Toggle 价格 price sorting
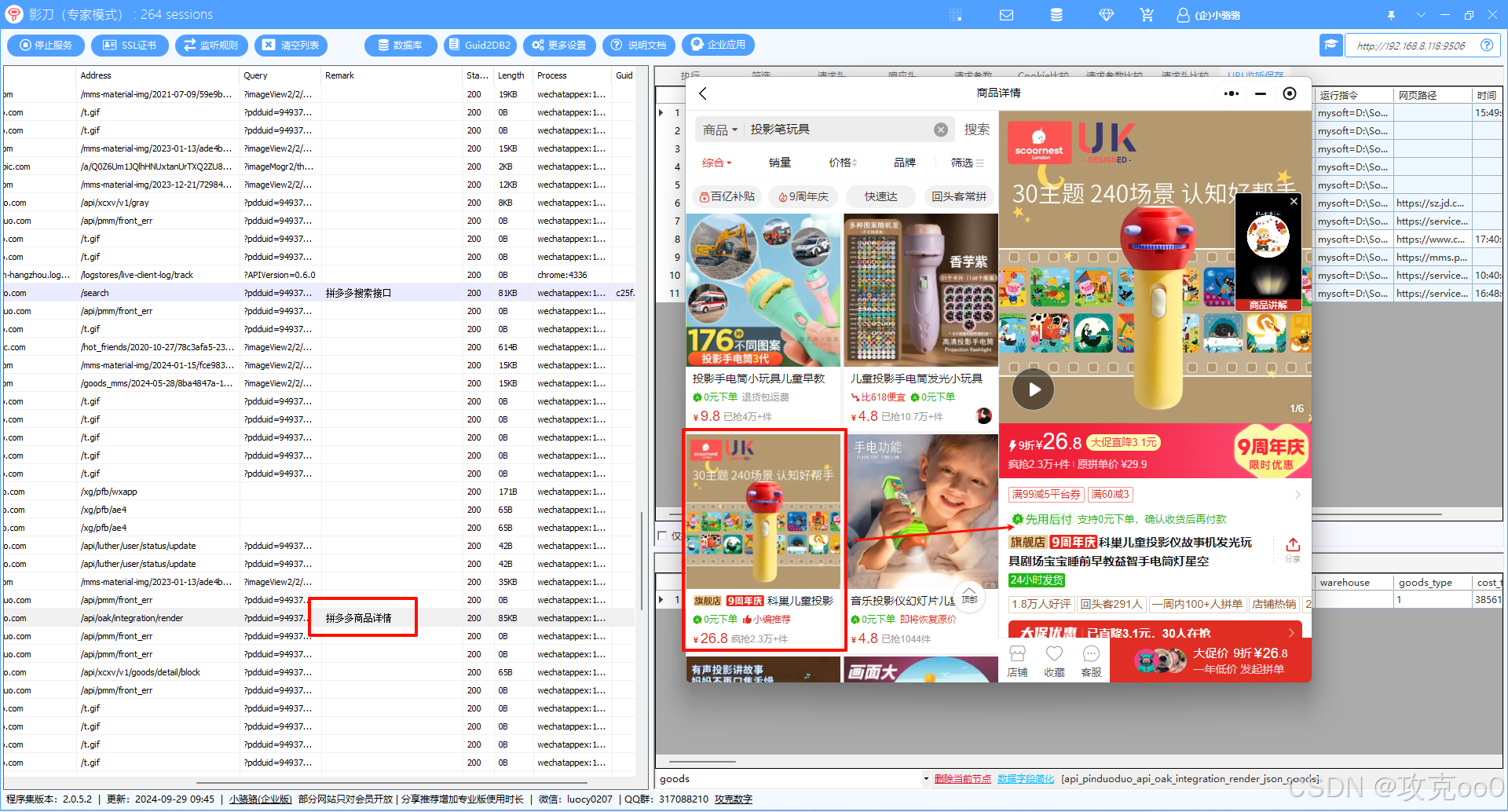The image size is (1508, 812). [843, 163]
